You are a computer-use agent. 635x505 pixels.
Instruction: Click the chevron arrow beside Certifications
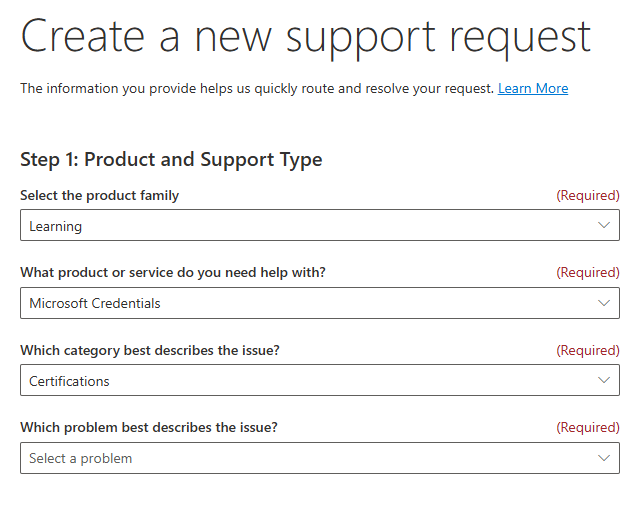tap(603, 381)
